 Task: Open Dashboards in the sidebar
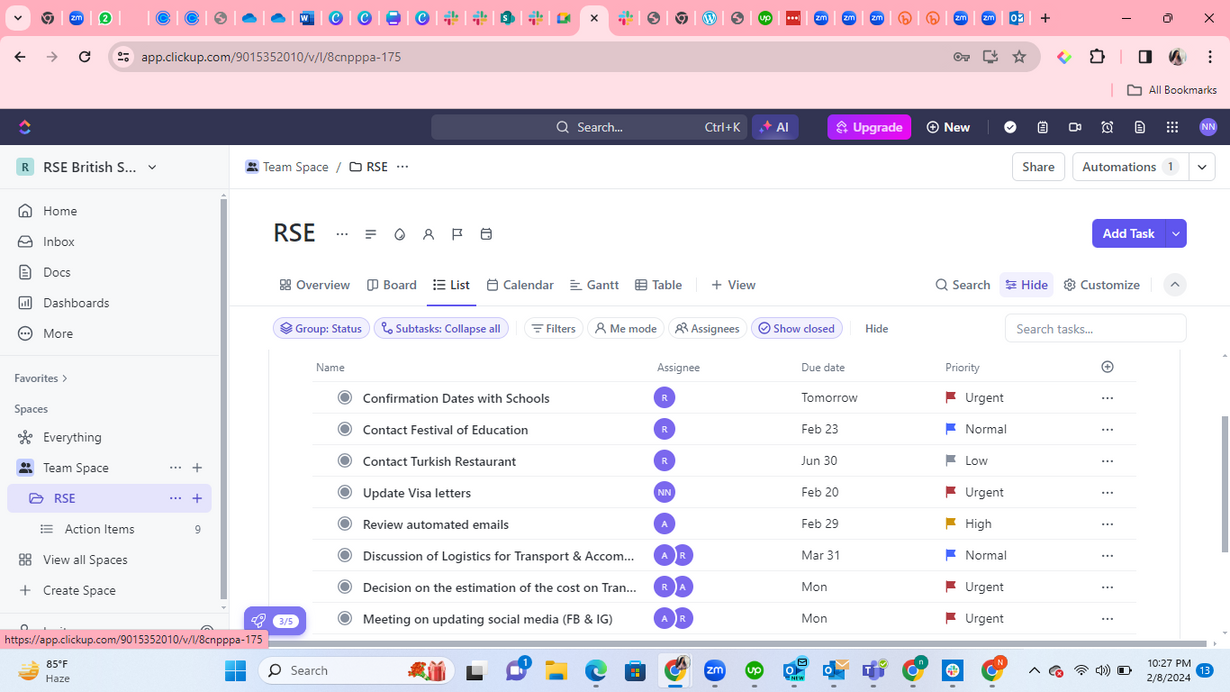(76, 303)
